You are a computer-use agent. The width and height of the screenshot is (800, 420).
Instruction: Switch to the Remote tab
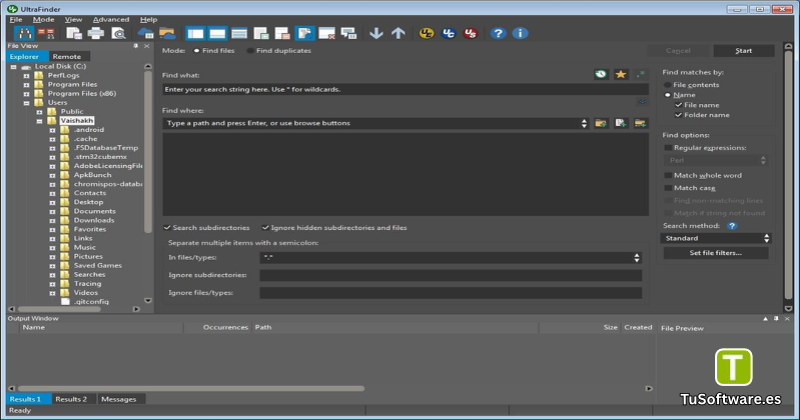pyautogui.click(x=67, y=57)
